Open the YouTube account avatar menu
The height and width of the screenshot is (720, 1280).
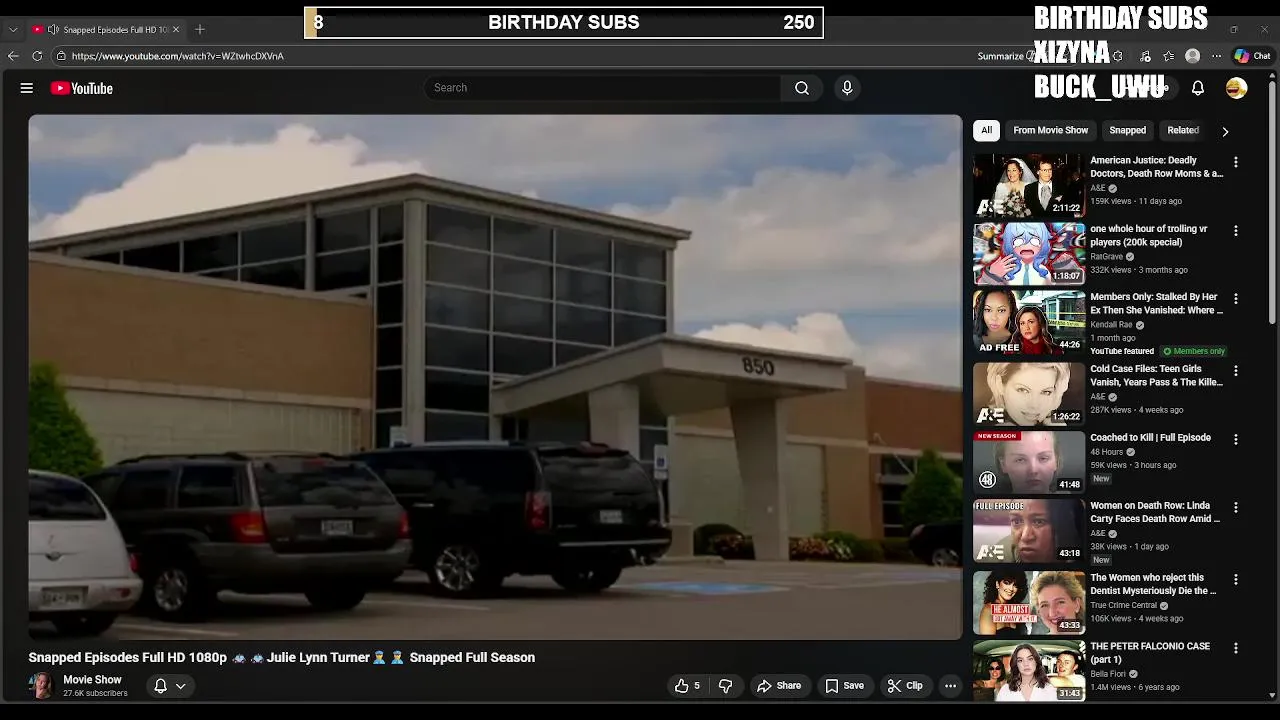[x=1237, y=88]
